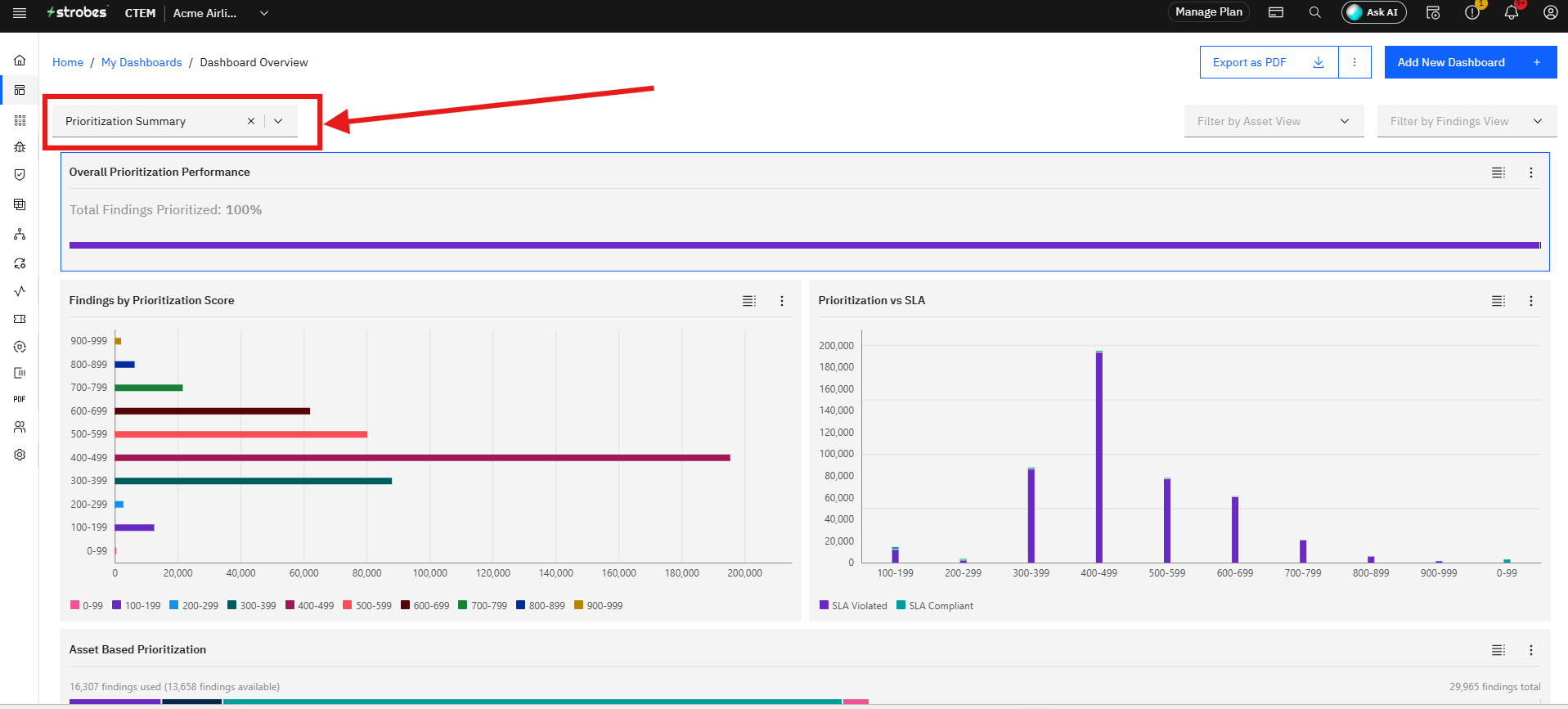Go to Home via sidebar house icon
The width and height of the screenshot is (1568, 709).
pos(20,61)
